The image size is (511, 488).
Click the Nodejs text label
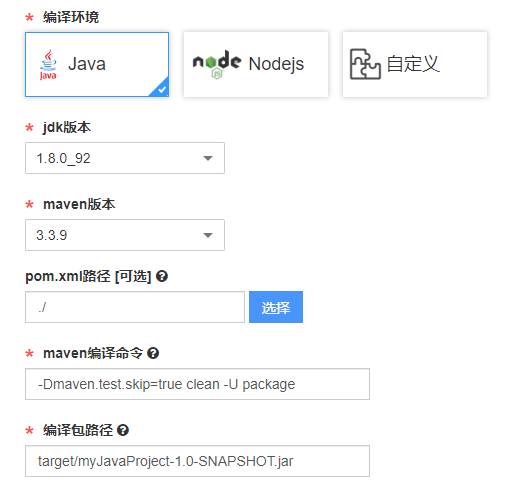pos(276,64)
